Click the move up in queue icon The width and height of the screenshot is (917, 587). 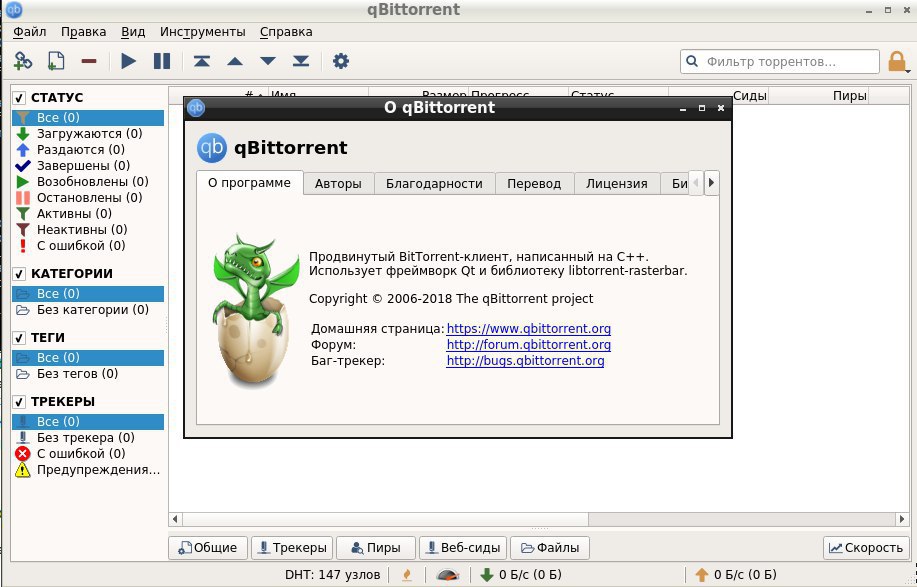click(x=235, y=61)
